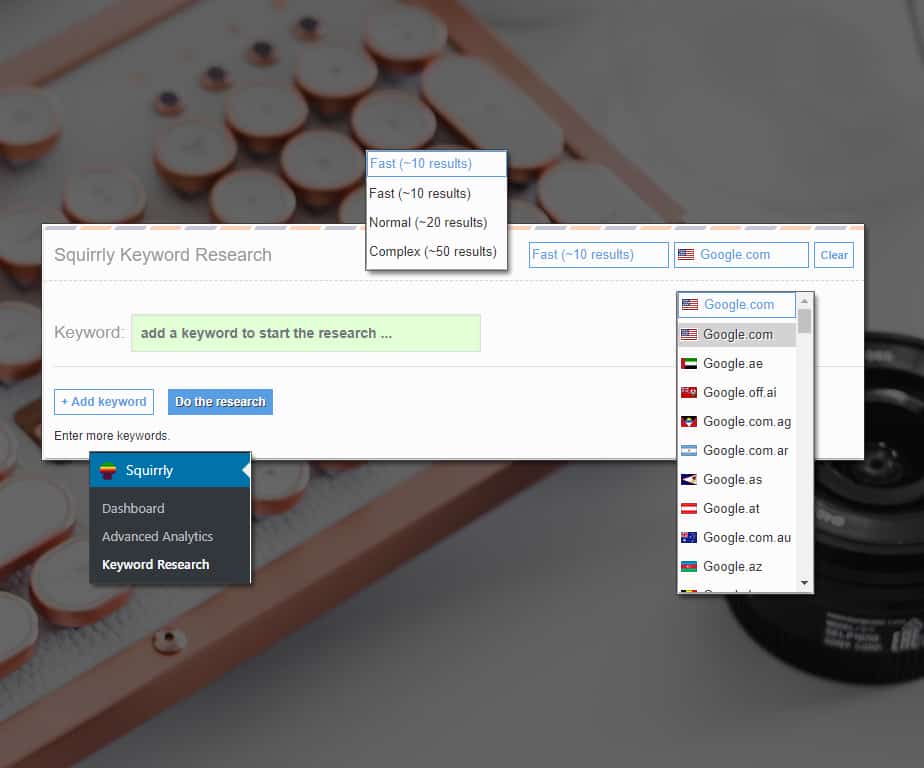
Task: Open the Fast (~10 results) speed dropdown in header
Action: 598,255
